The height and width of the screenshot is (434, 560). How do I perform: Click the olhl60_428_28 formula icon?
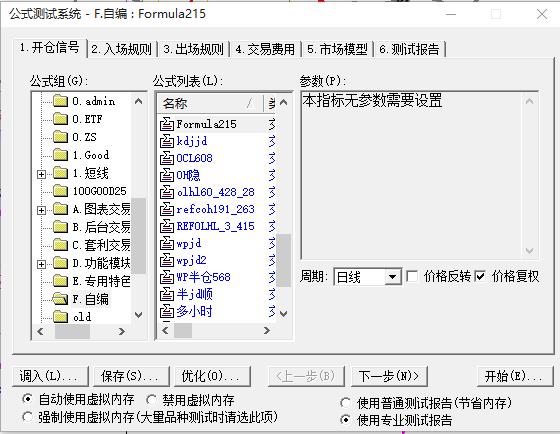coord(166,192)
